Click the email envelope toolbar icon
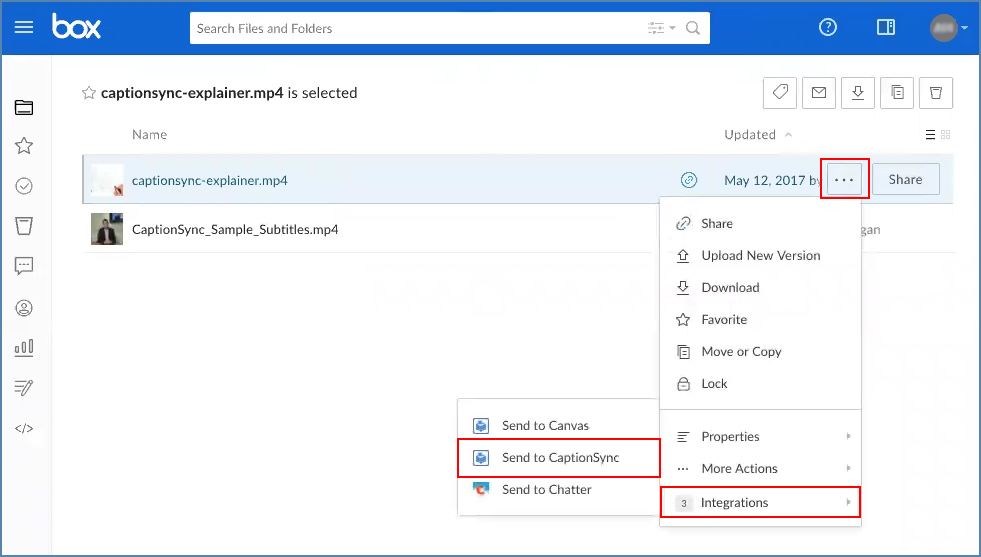Screen dimensions: 981x557 pyautogui.click(x=818, y=93)
